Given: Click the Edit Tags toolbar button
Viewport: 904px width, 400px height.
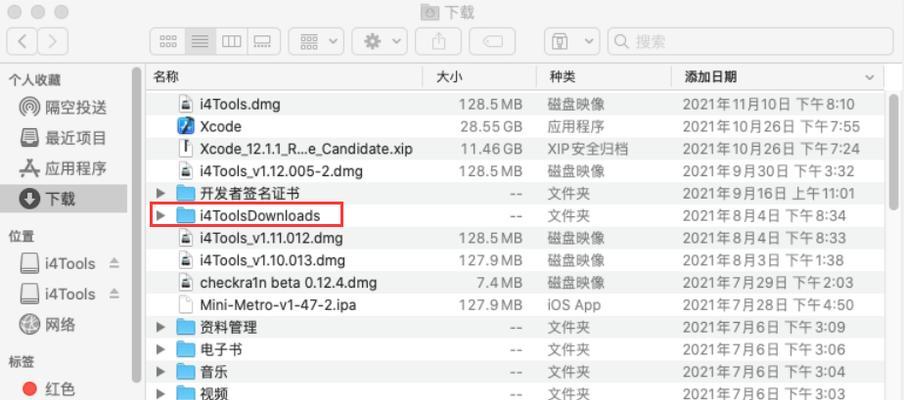Looking at the screenshot, I should (x=492, y=41).
